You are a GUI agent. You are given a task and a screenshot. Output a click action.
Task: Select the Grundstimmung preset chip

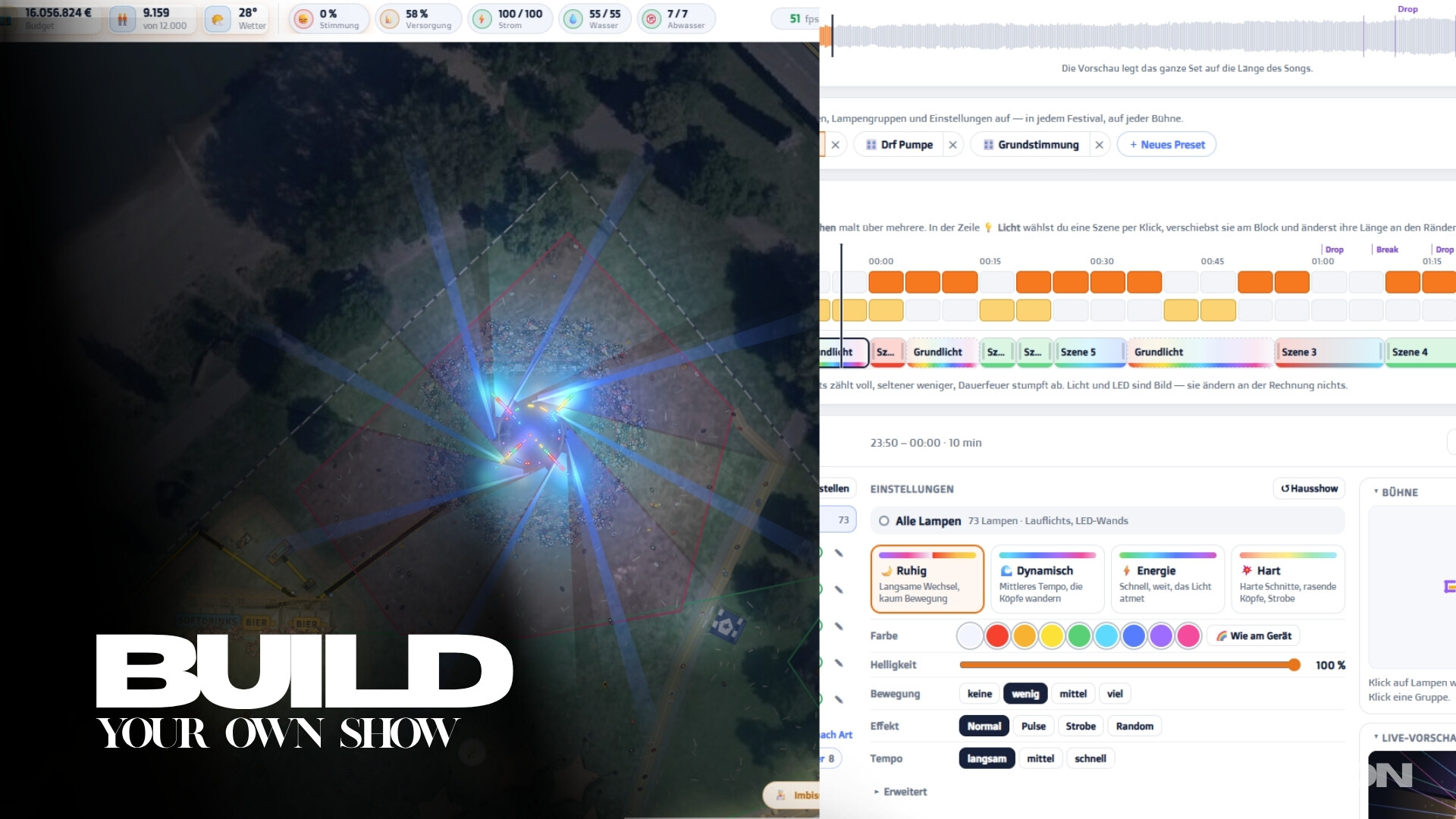[x=1031, y=145]
